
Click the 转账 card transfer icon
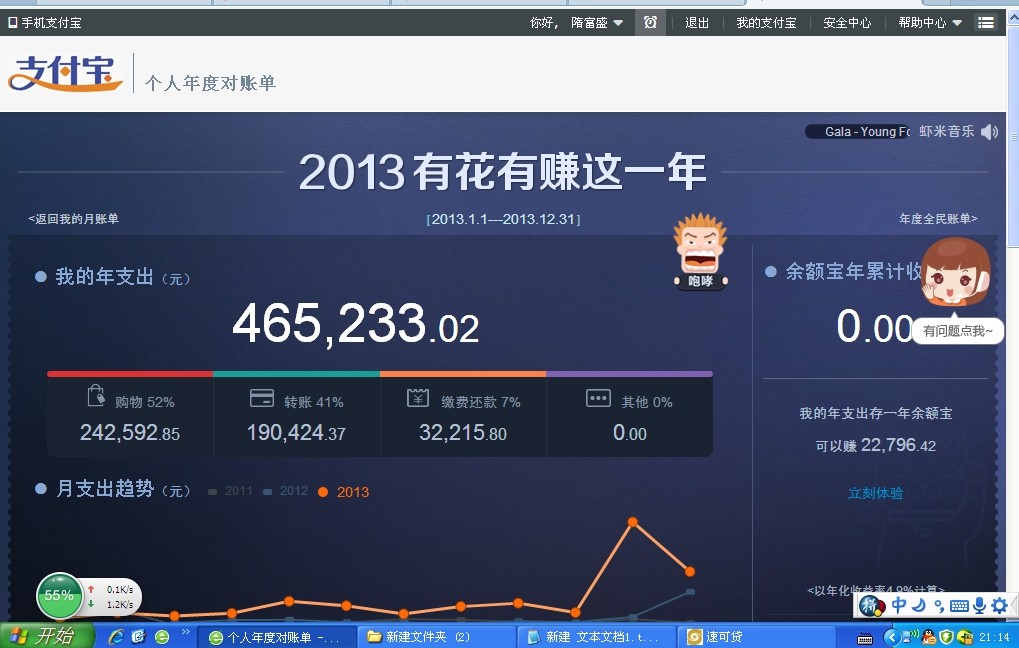[262, 398]
